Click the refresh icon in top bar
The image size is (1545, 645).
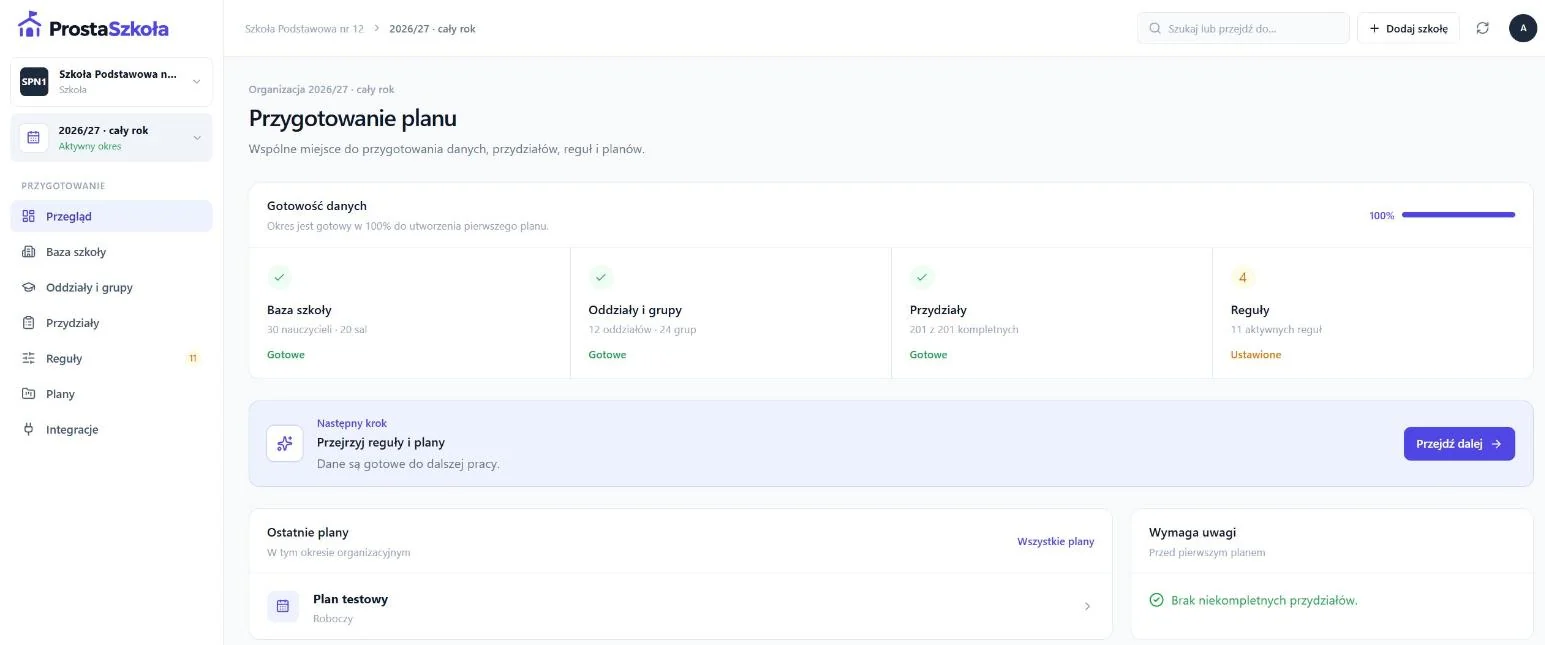tap(1483, 28)
